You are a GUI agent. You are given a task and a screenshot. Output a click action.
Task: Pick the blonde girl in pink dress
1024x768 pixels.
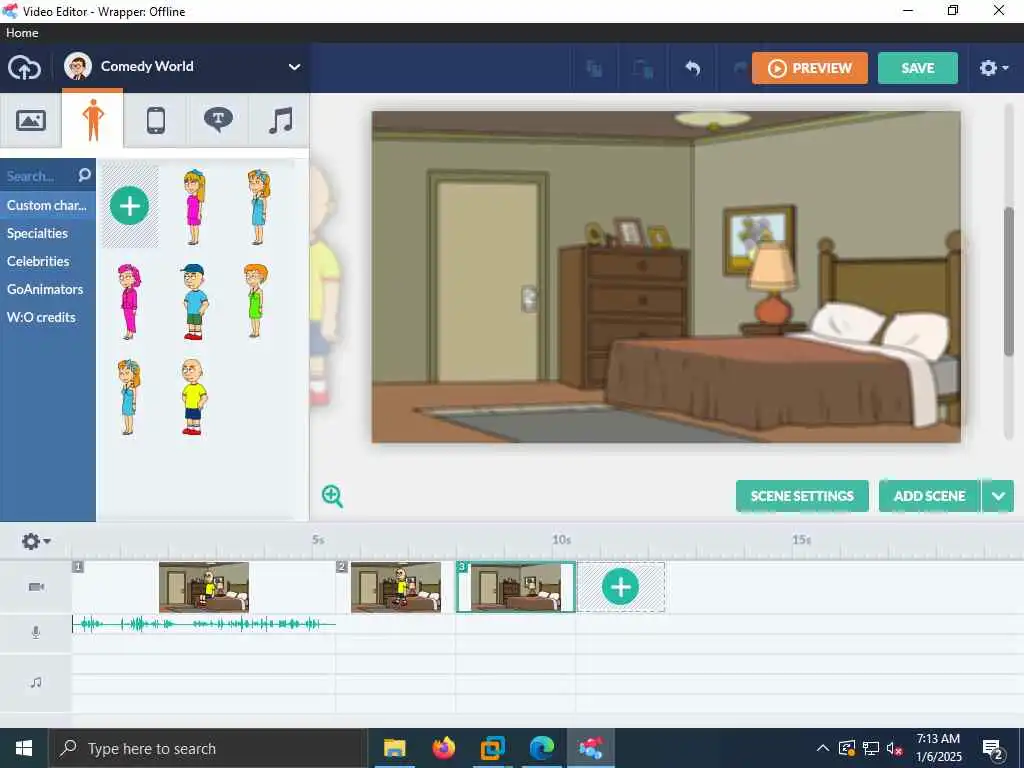(193, 207)
